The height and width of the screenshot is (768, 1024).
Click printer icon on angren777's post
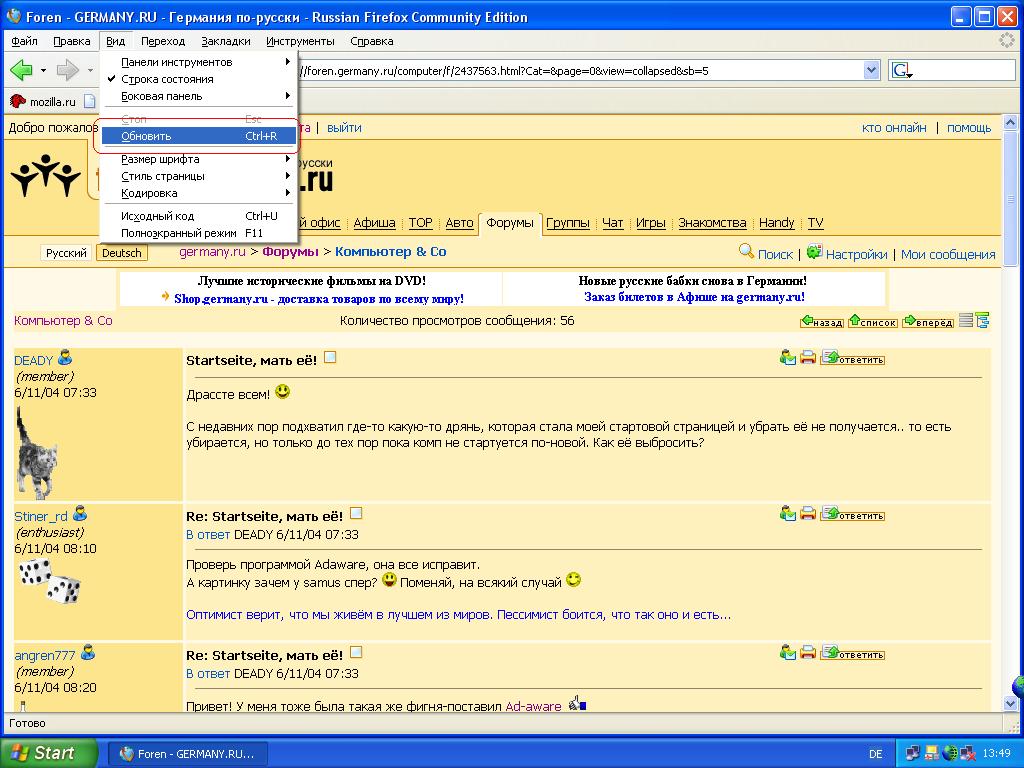click(808, 652)
